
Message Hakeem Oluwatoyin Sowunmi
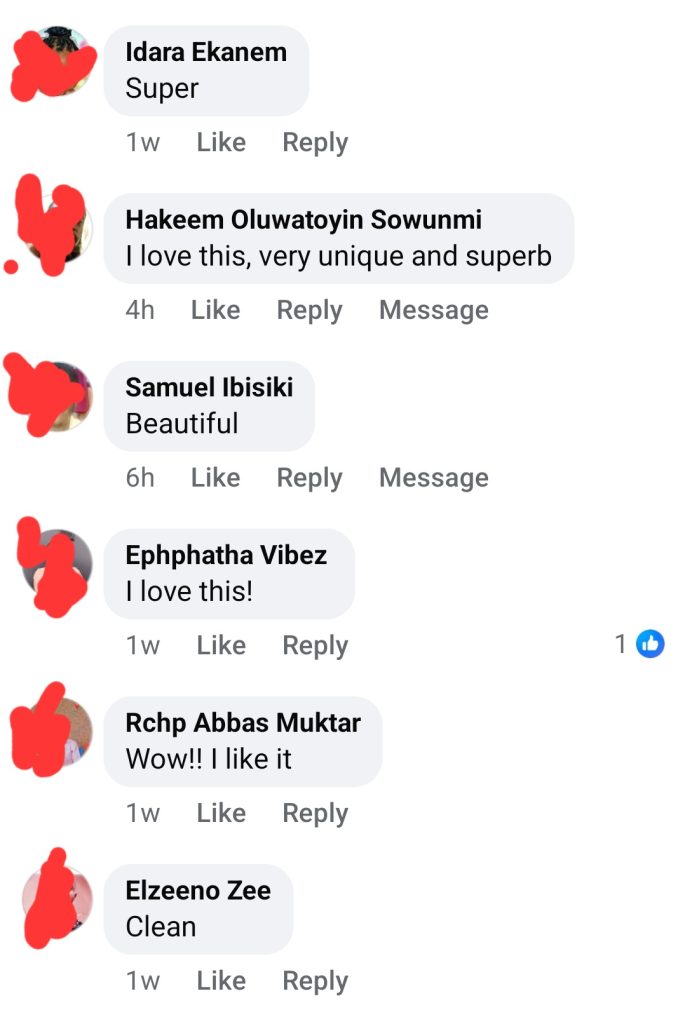click(433, 311)
